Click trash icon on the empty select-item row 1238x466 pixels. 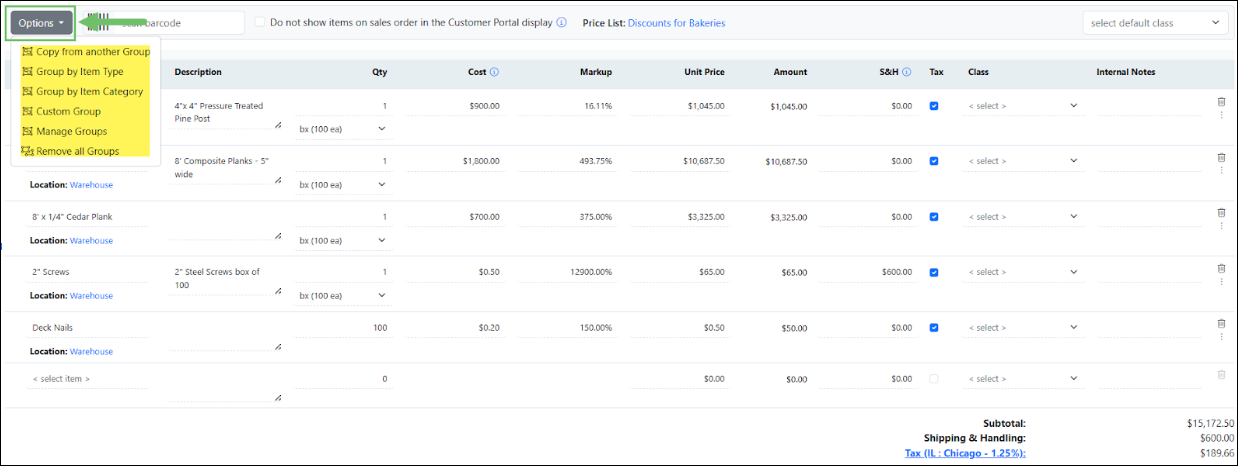point(1221,374)
